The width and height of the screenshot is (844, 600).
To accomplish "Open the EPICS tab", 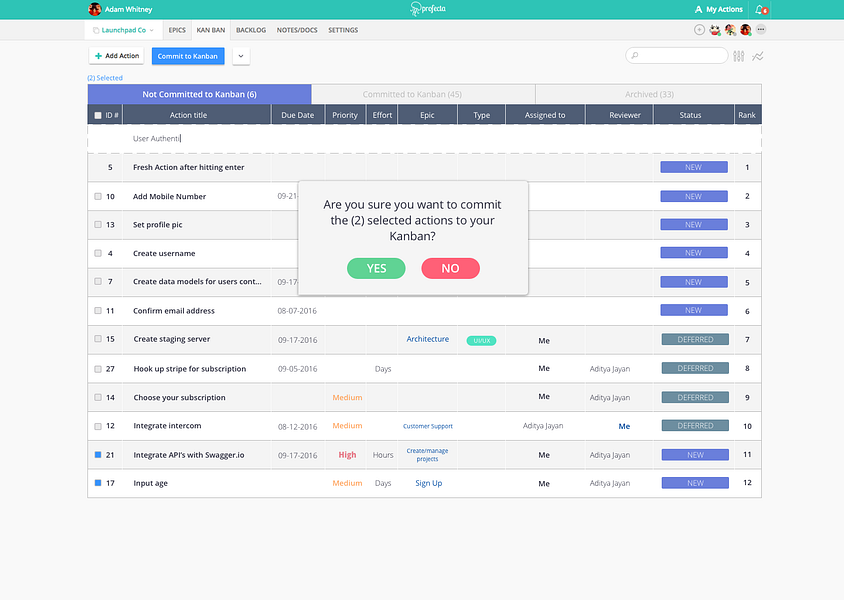I will [177, 30].
